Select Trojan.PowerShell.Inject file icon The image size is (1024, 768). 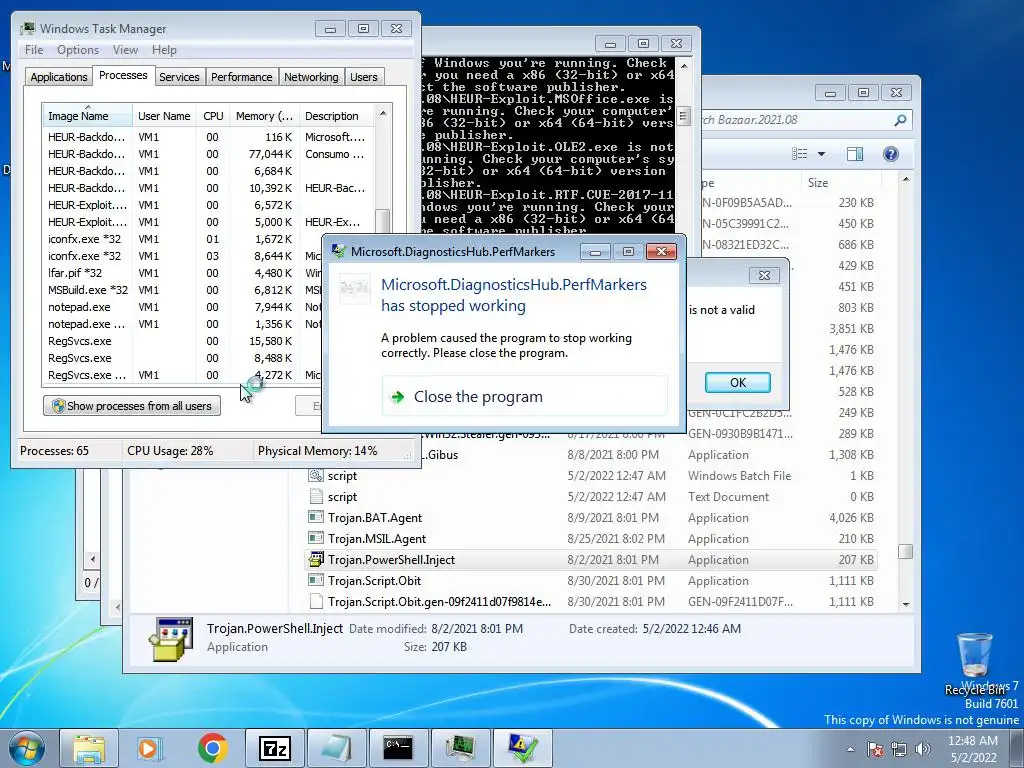tap(316, 559)
